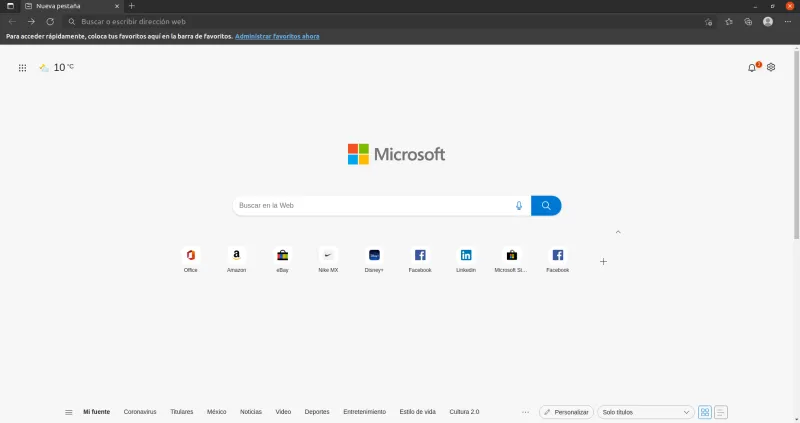
Task: Minimize the browser window
Action: pos(755,6)
